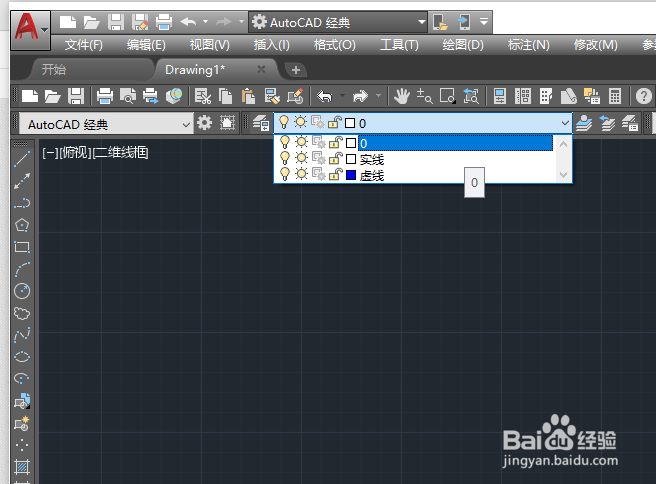Image resolution: width=656 pixels, height=484 pixels.
Task: Toggle on/off lightbulb for layer 实线
Action: coord(285,159)
